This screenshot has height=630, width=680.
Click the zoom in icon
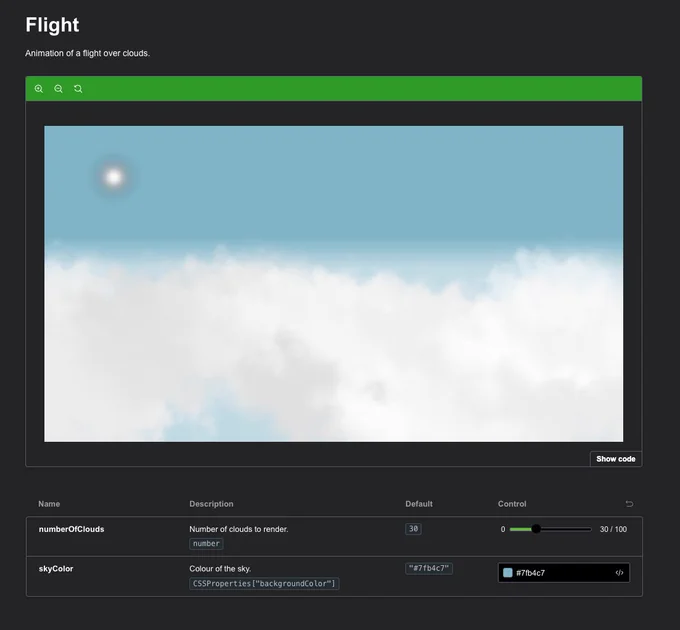(x=39, y=89)
